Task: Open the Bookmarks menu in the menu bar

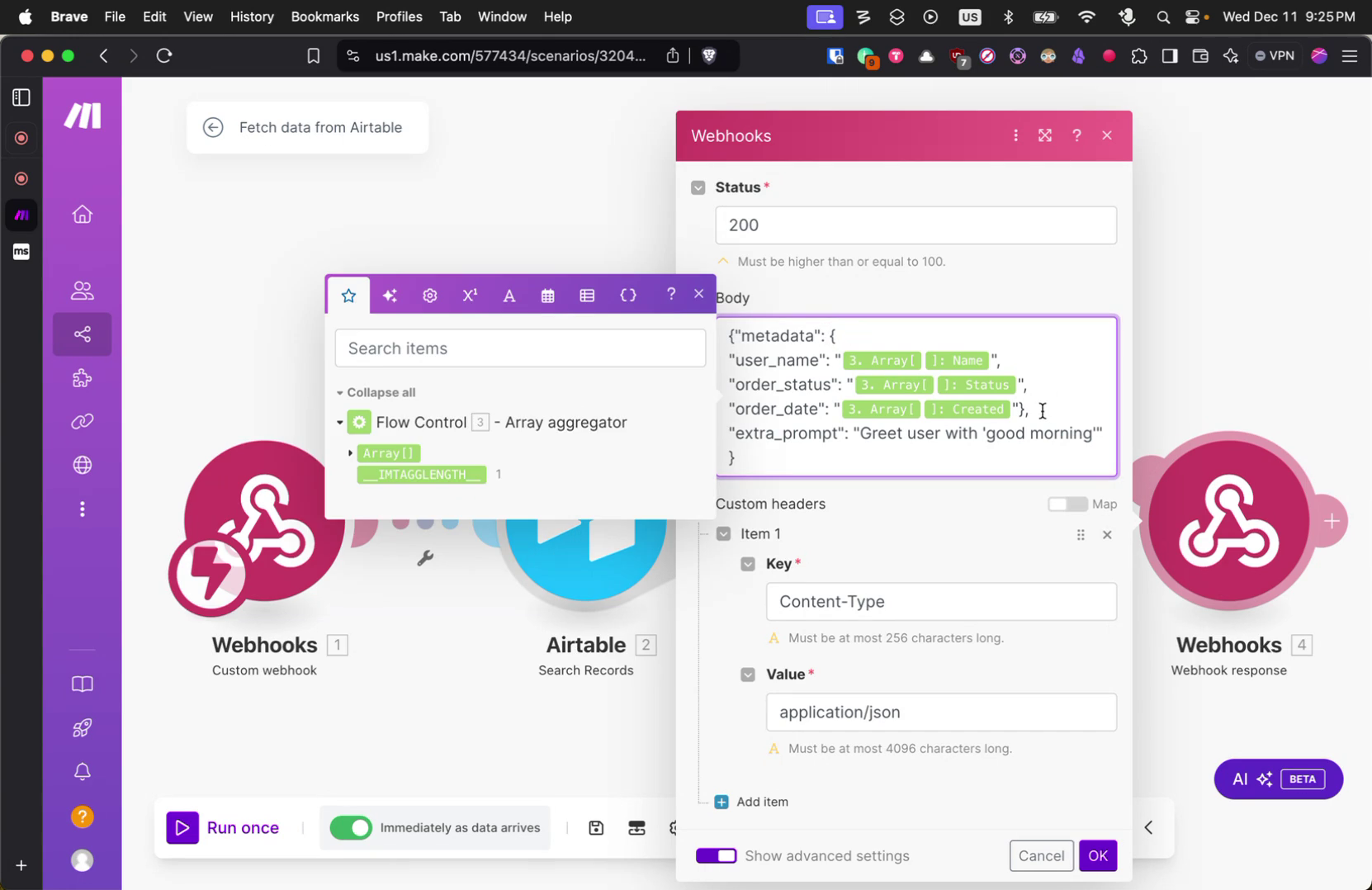Action: [x=324, y=16]
